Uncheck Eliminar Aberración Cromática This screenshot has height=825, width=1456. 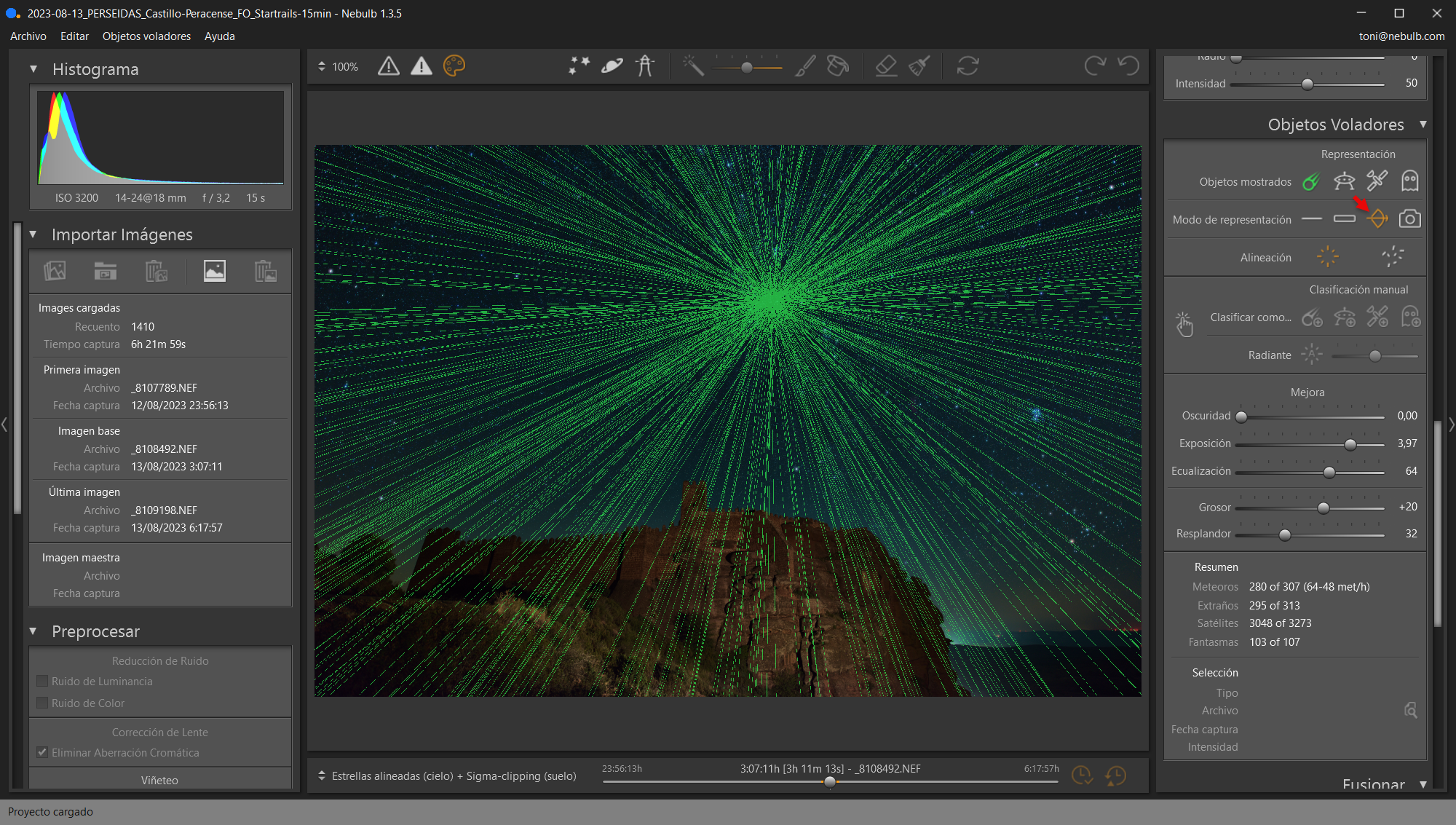coord(42,752)
